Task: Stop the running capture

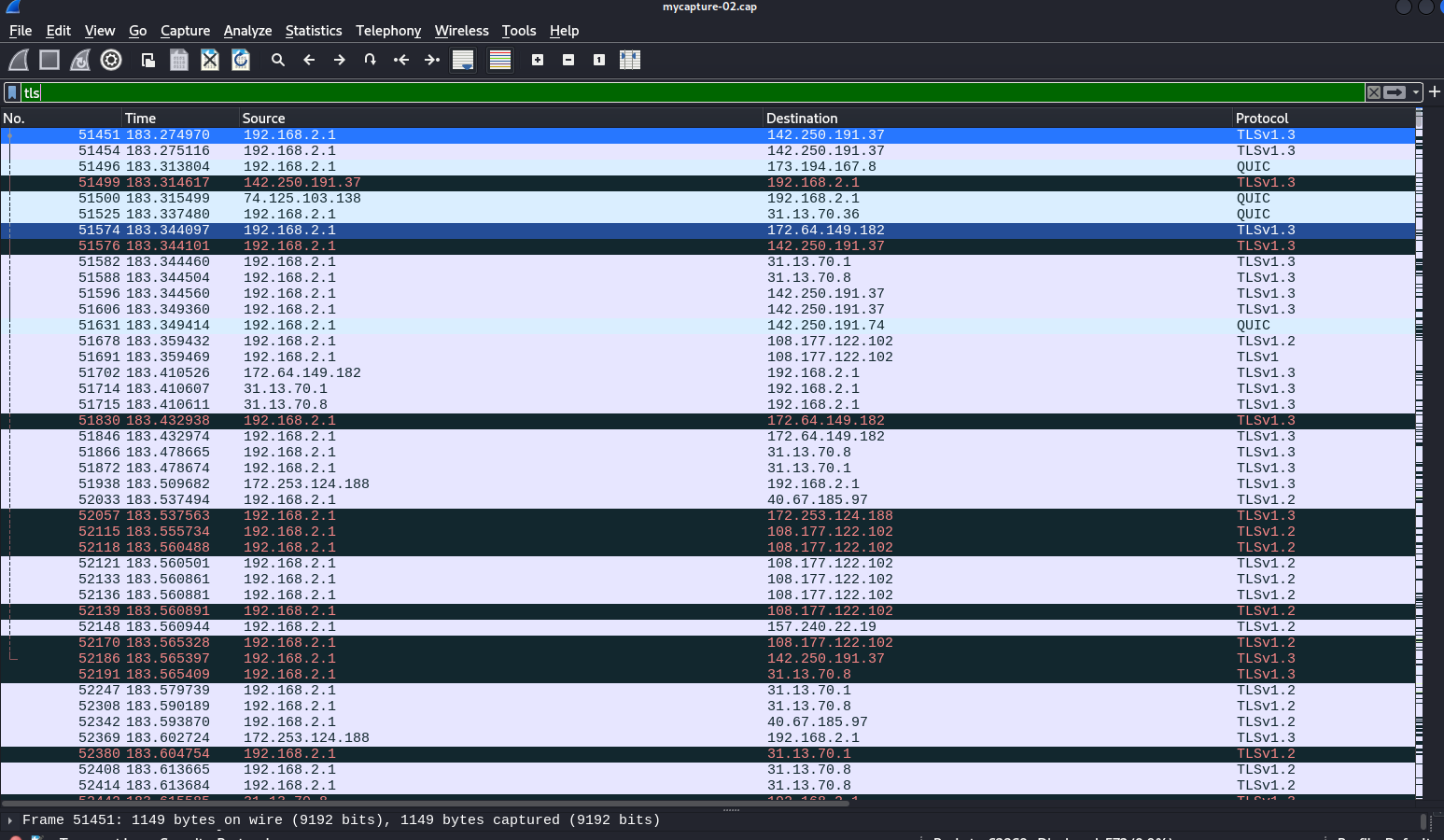Action: [48, 60]
